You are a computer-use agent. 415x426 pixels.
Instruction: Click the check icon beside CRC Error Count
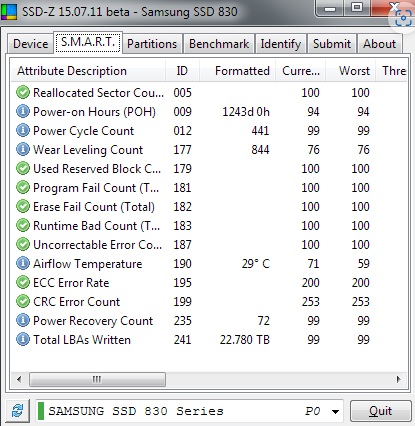[x=23, y=301]
